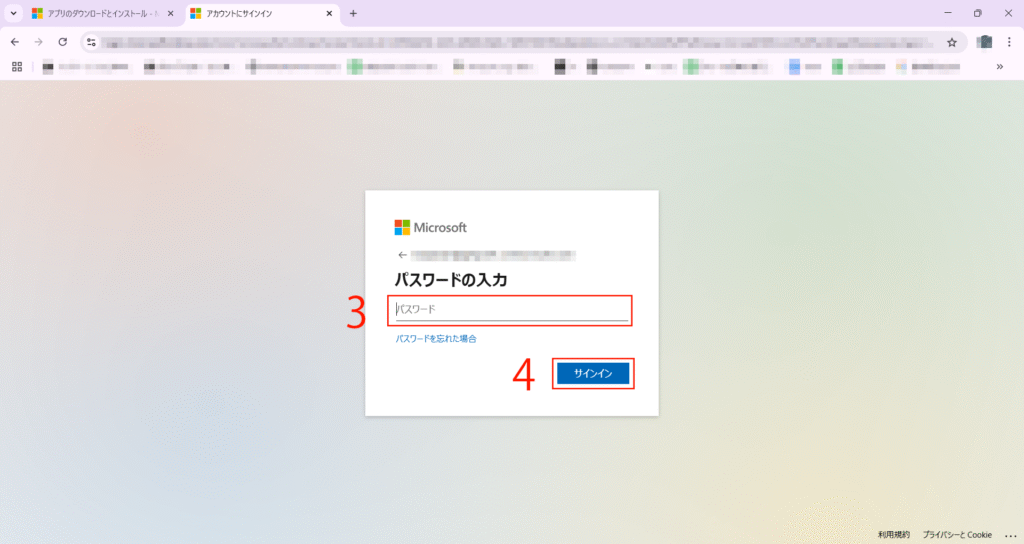Screen dimensions: 1024x544
Task: Go back to account entry via the left arrow
Action: [402, 255]
